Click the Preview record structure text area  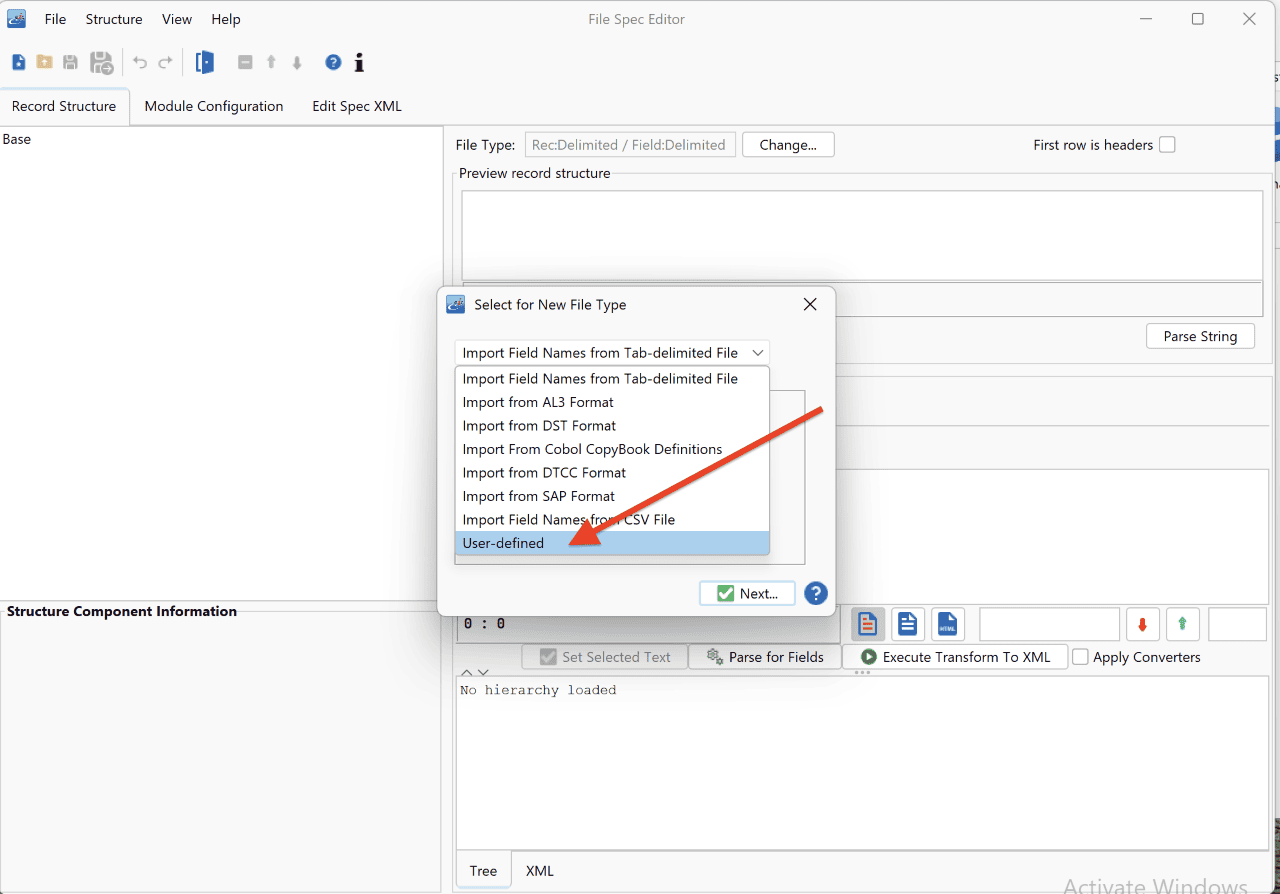(862, 235)
